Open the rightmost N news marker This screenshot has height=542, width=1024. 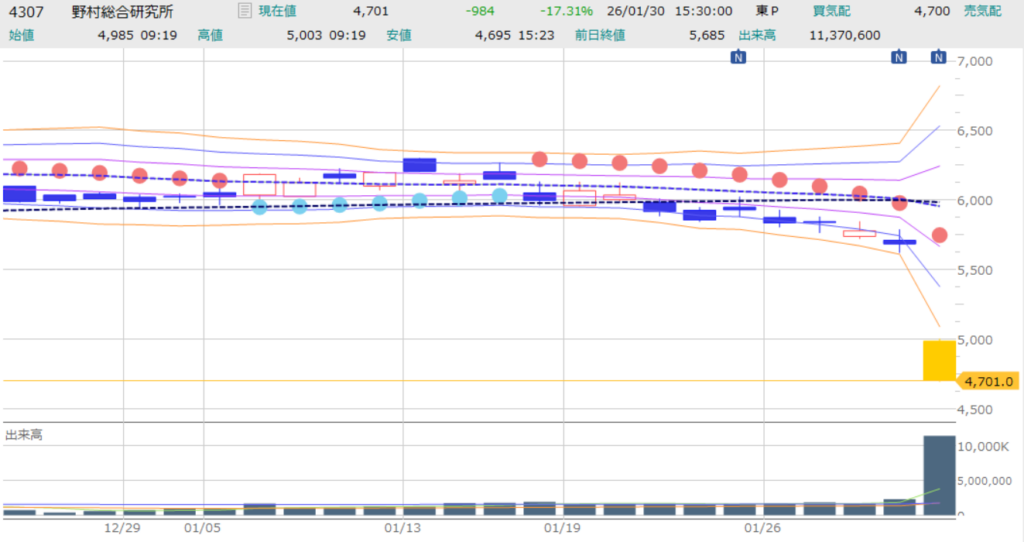(939, 58)
